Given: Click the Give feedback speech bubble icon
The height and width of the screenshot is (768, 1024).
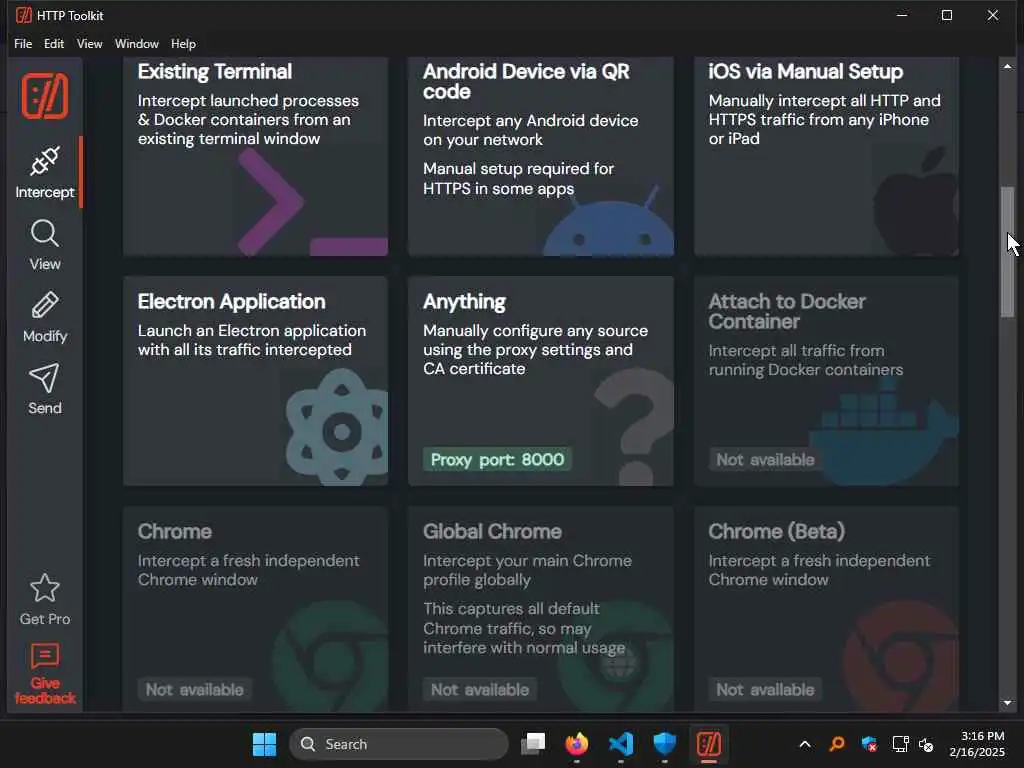Looking at the screenshot, I should click(x=44, y=656).
